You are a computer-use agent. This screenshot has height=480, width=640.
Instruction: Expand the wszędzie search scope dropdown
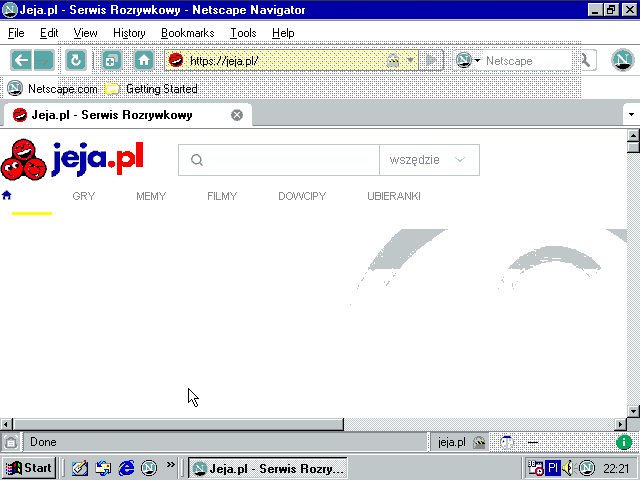(x=429, y=160)
